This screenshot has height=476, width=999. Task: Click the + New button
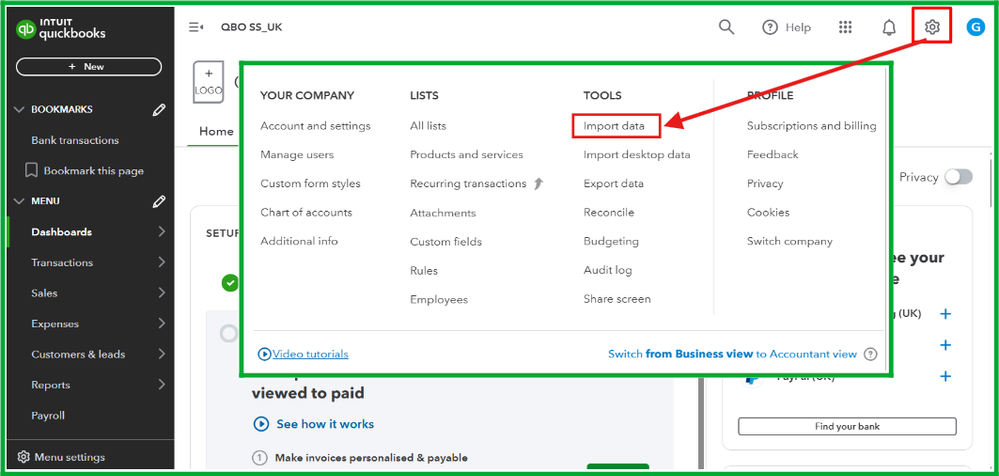click(88, 66)
